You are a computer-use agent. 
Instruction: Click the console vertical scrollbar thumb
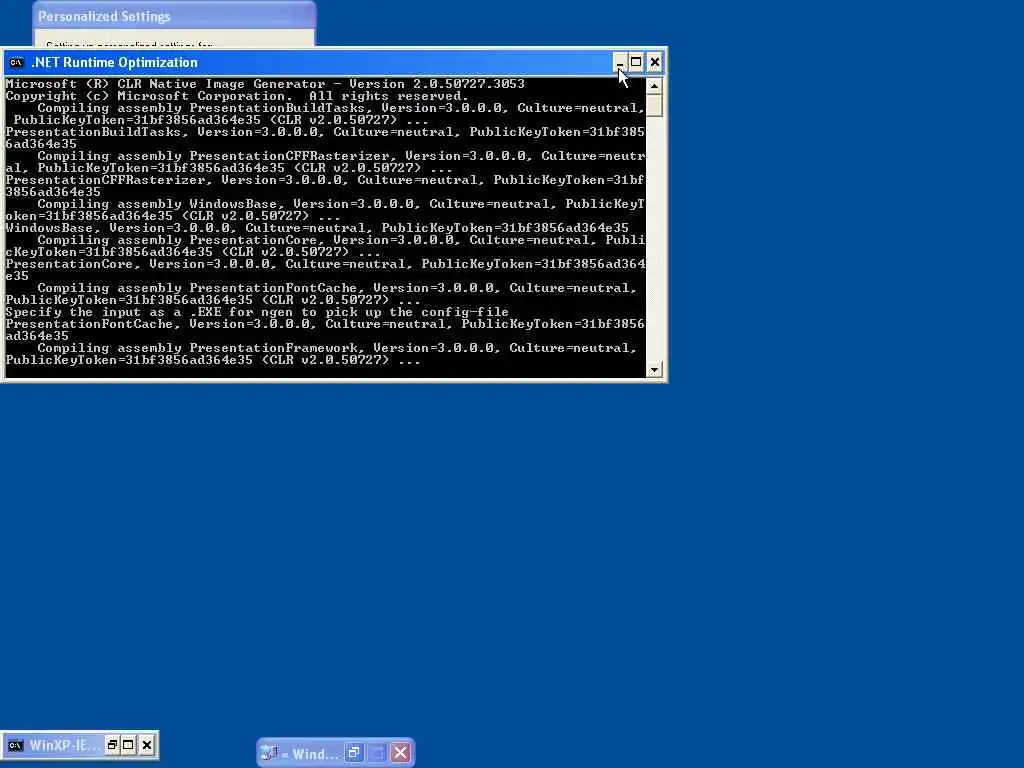click(654, 105)
